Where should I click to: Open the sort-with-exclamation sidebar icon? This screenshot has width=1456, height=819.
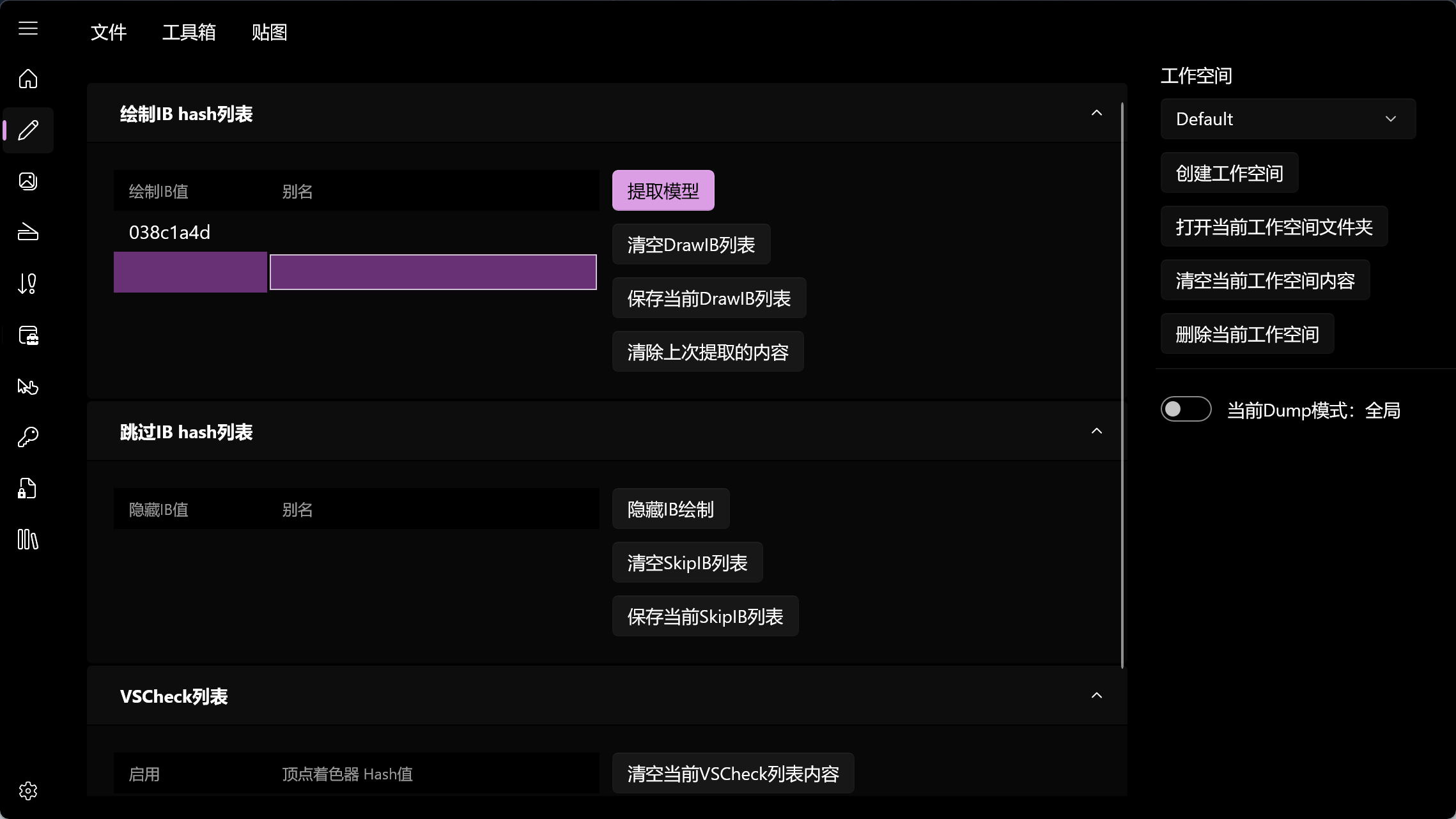pos(28,283)
